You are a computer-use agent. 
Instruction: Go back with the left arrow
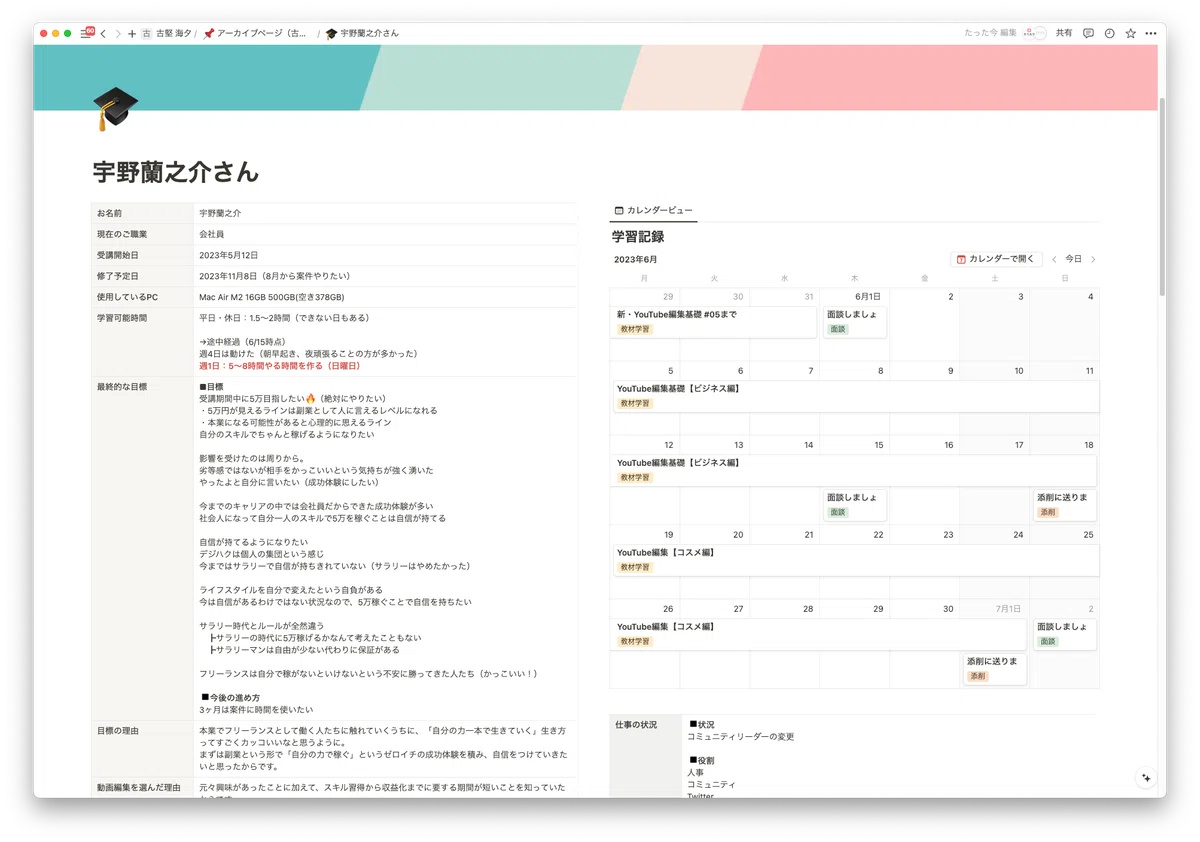pyautogui.click(x=103, y=33)
